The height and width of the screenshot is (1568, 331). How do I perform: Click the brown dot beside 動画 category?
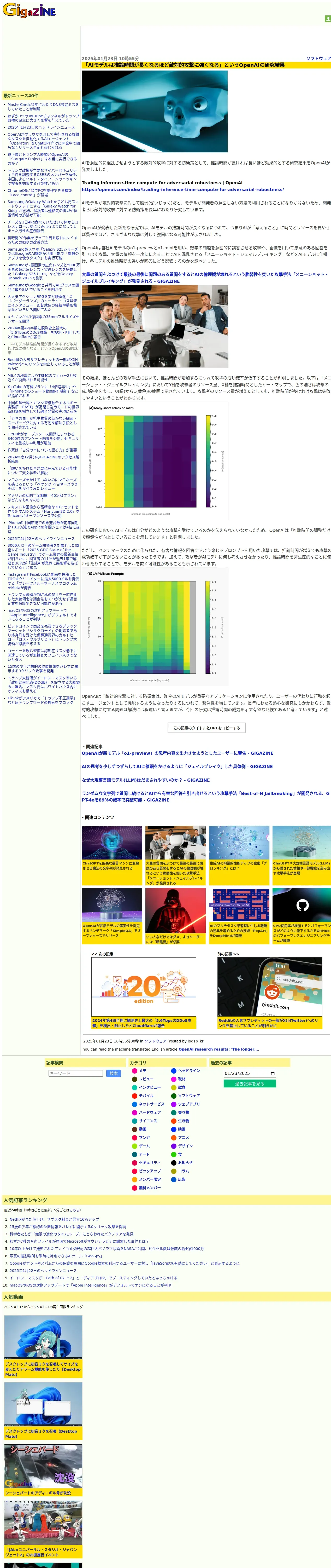[134, 1129]
